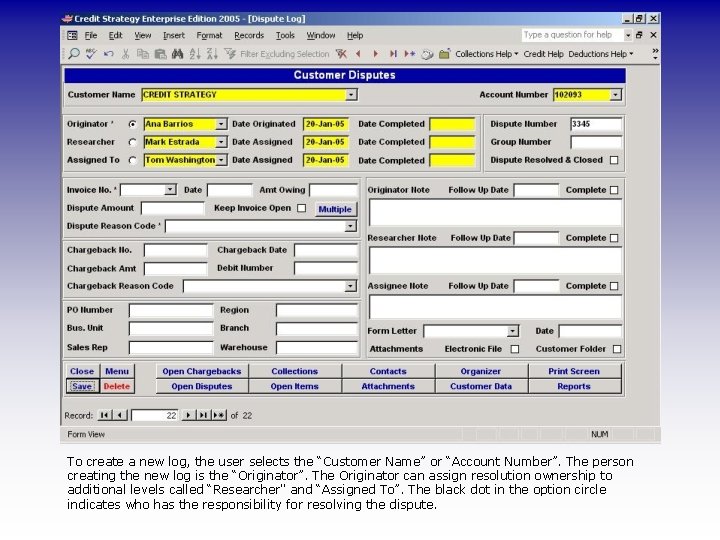Click the toolbar options double-chevron
Image resolution: width=720 pixels, height=540 pixels.
[x=655, y=54]
